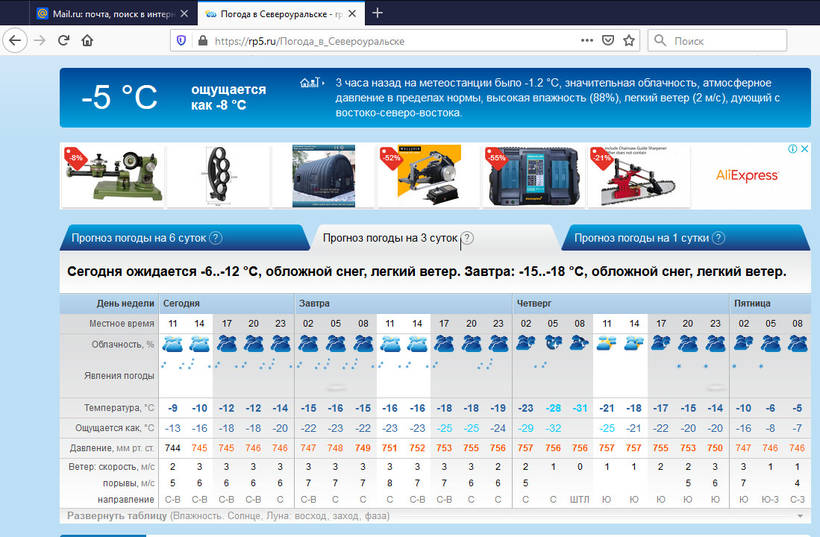
Task: Click help icon next to 1-day forecast
Action: (x=719, y=239)
